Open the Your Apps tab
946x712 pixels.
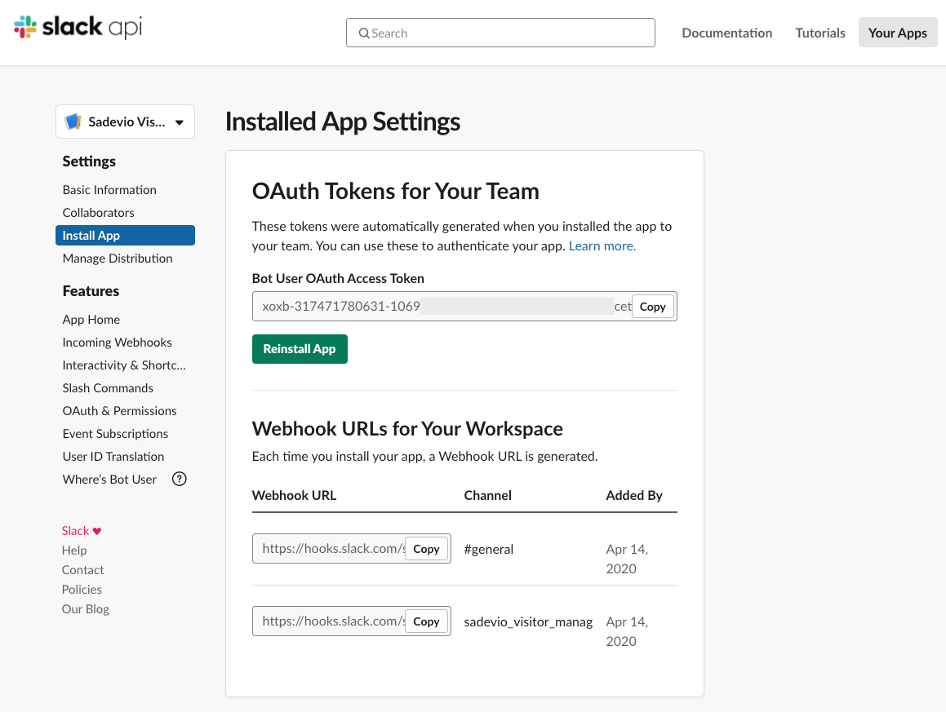898,33
